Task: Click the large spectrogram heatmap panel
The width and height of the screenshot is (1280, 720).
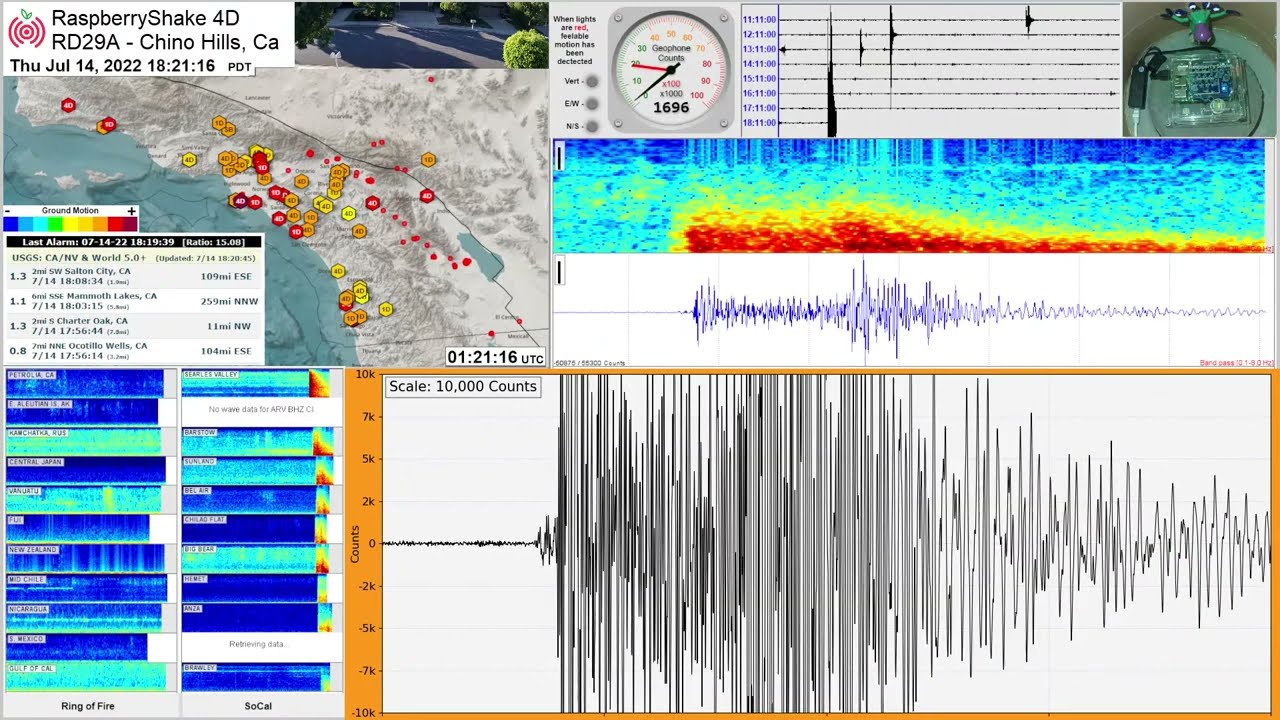Action: click(909, 195)
